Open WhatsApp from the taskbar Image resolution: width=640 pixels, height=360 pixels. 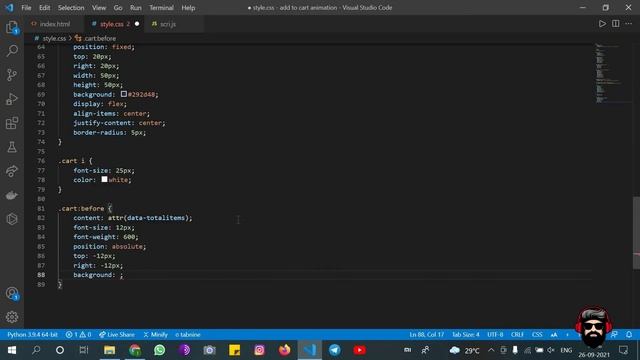click(x=160, y=350)
